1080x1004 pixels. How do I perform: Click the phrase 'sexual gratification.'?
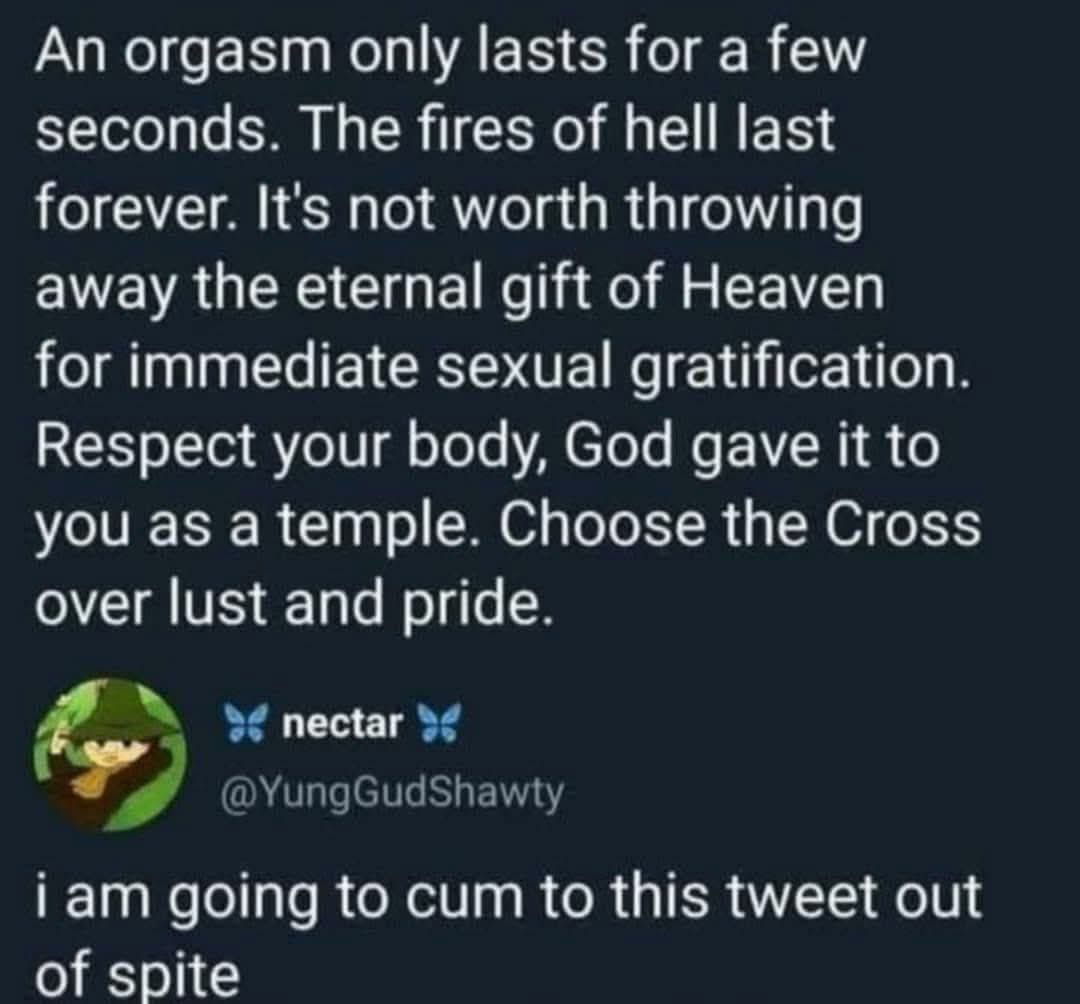[708, 372]
